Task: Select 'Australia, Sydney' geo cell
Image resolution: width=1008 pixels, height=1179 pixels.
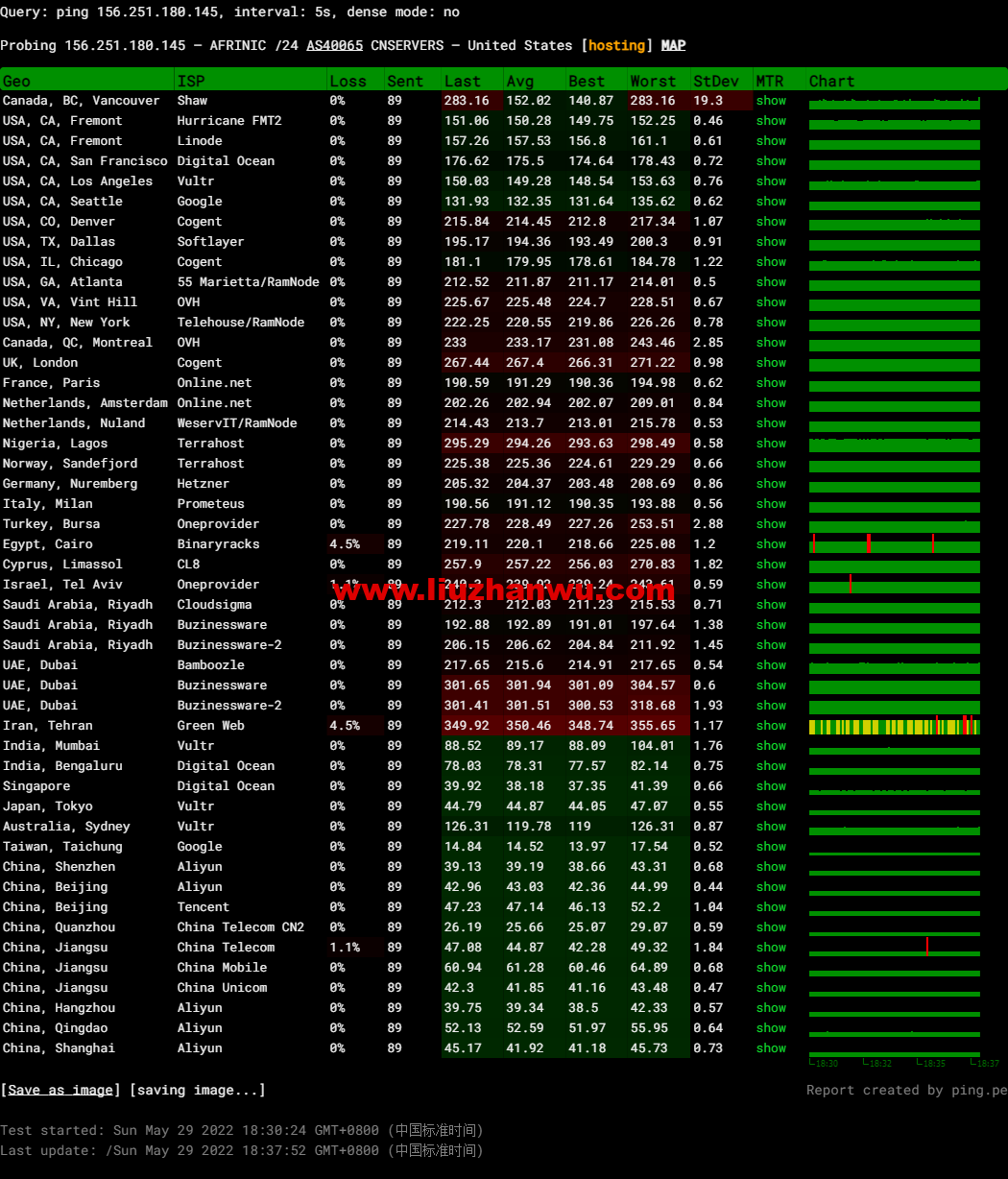Action: click(x=66, y=827)
